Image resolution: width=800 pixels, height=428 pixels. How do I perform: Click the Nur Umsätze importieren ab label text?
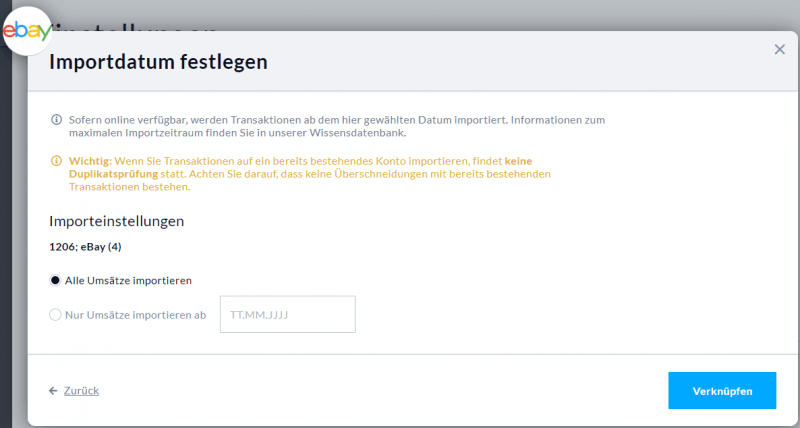[135, 315]
